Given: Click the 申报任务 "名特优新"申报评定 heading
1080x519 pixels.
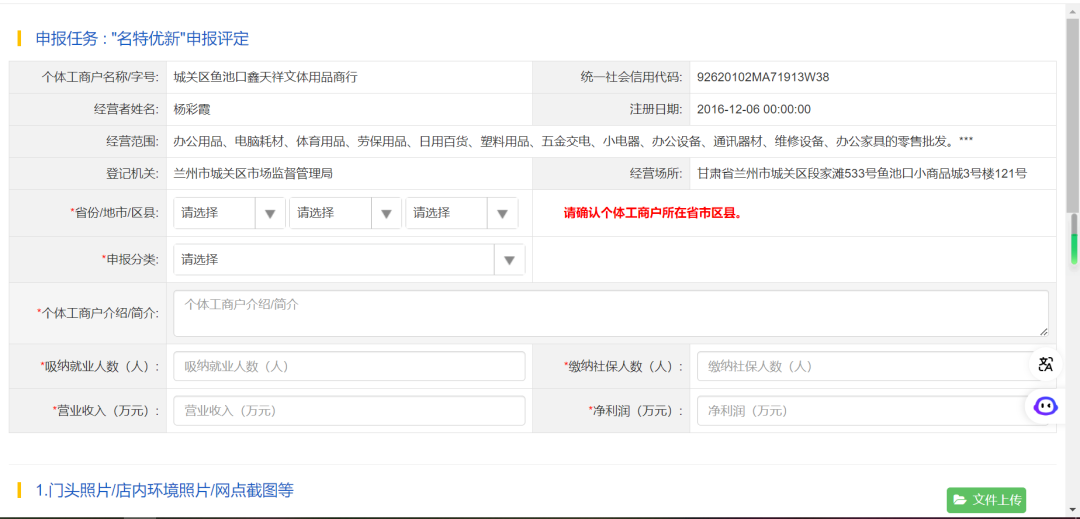Looking at the screenshot, I should click(142, 39).
